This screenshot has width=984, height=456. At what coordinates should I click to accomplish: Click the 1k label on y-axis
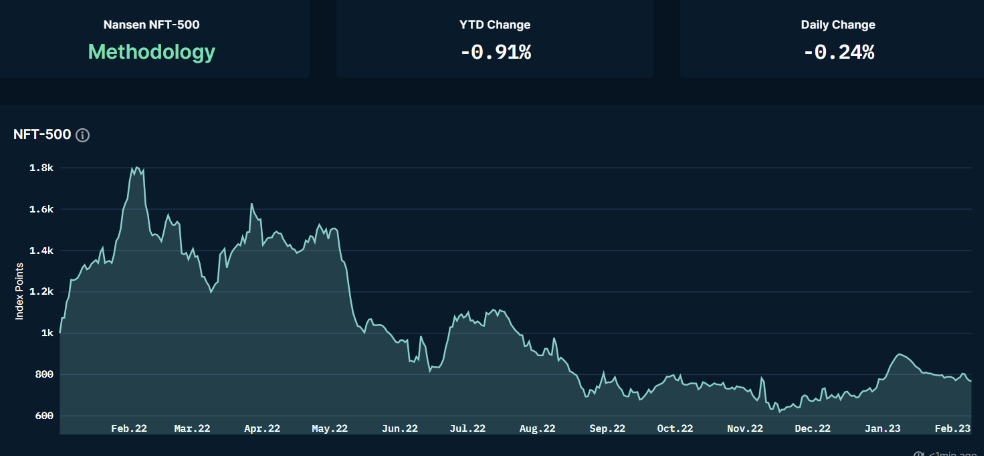[46, 333]
